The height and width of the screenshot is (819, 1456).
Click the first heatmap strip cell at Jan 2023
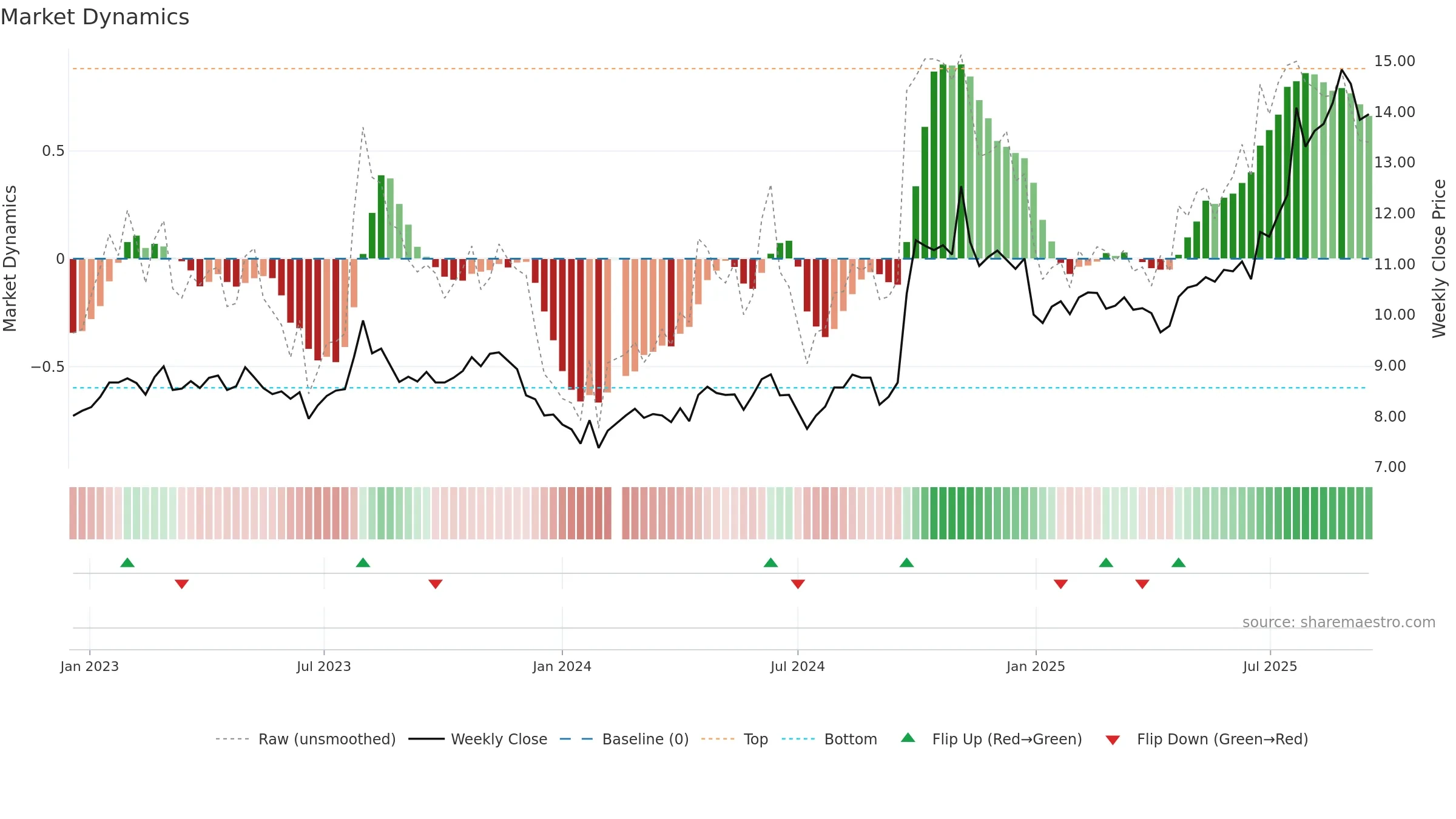click(x=73, y=513)
